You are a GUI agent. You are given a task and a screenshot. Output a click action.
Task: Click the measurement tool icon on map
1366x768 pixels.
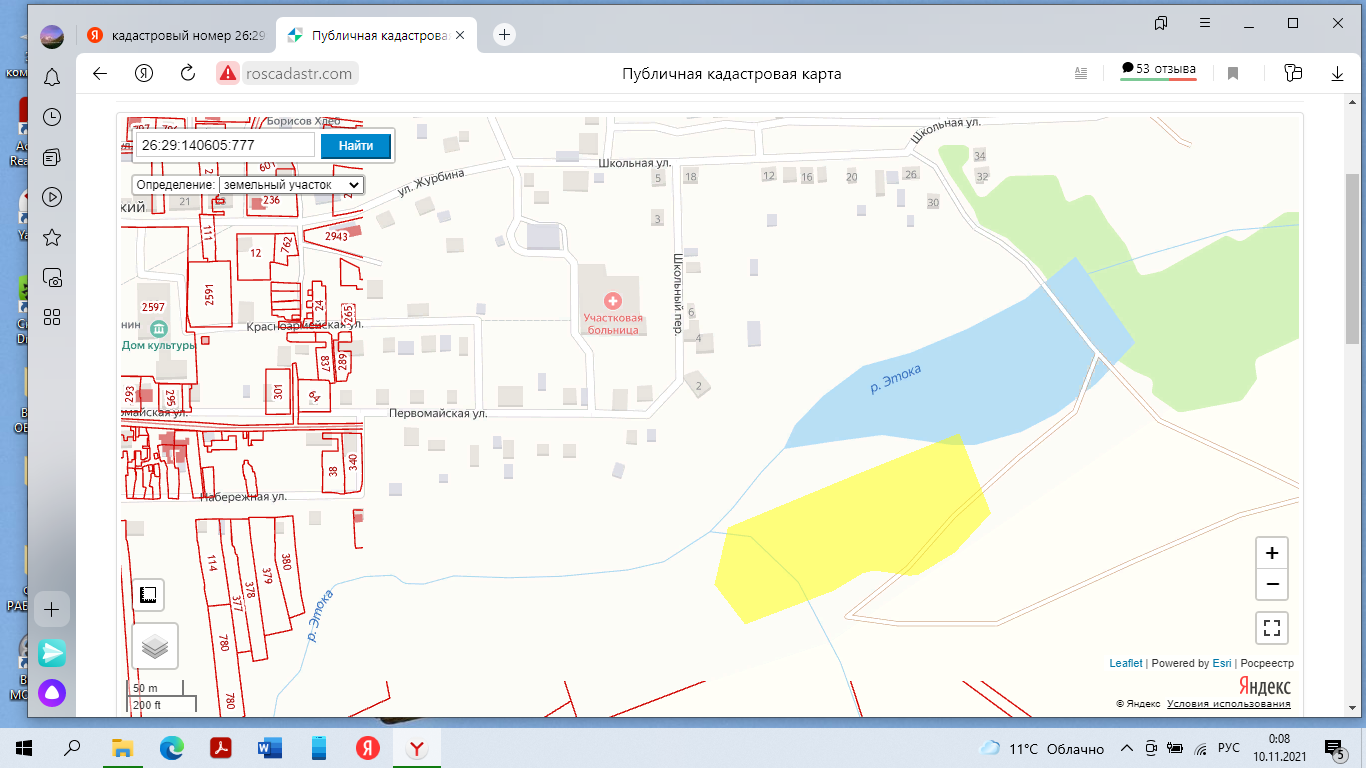point(149,595)
